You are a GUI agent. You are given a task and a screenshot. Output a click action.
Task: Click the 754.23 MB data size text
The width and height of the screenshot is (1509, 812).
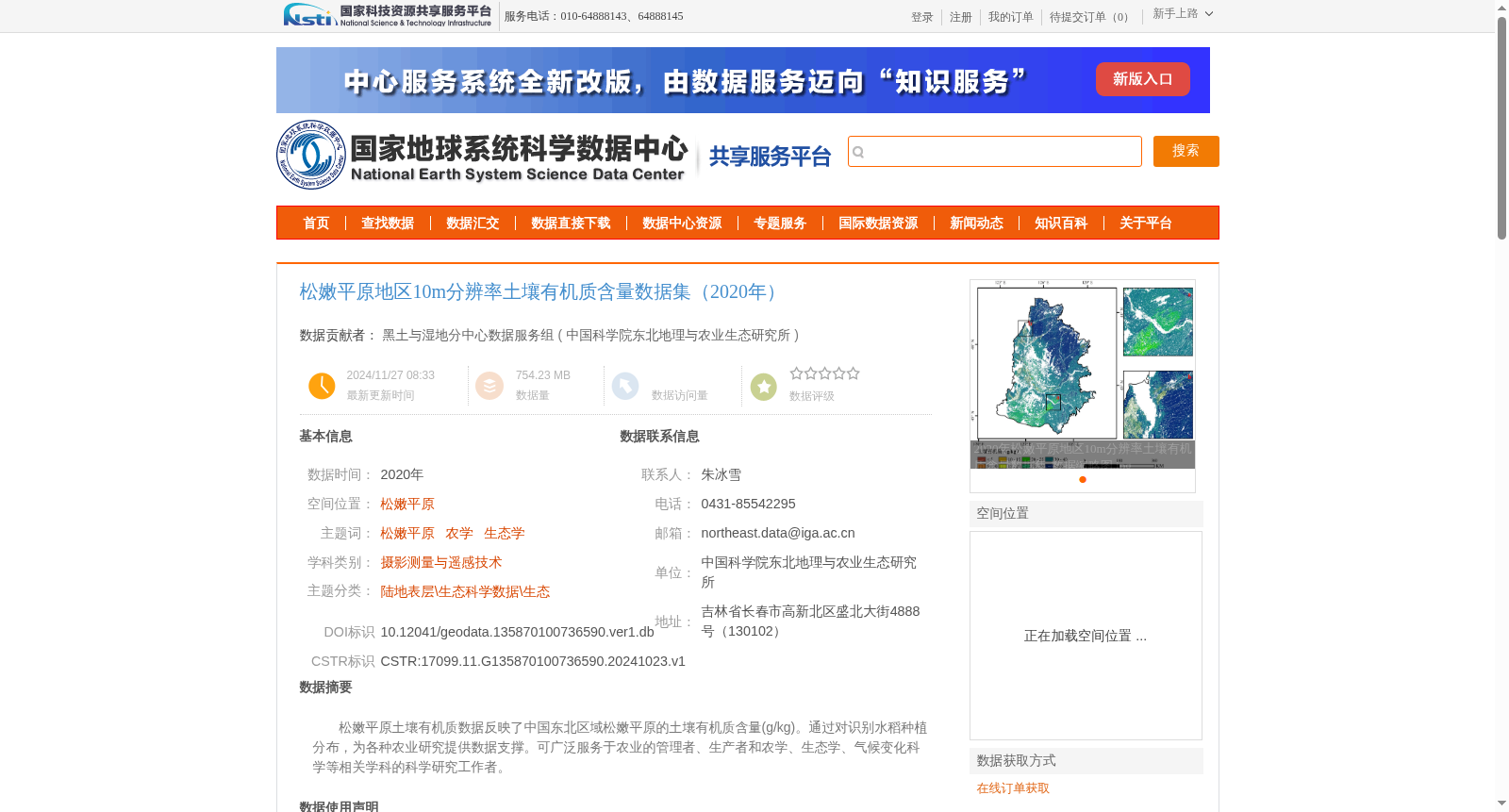pos(543,375)
